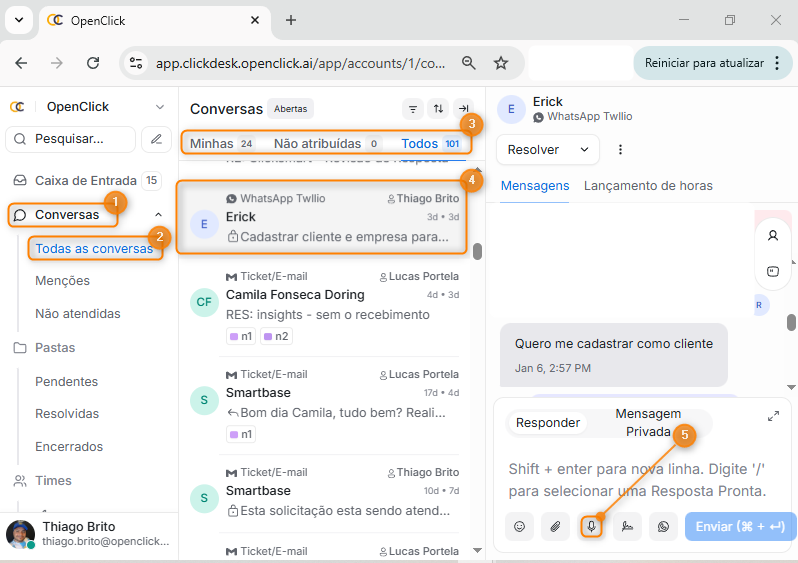Screen dimensions: 798x563
Task: Expand the OpenClick account dropdown
Action: pyautogui.click(x=159, y=107)
